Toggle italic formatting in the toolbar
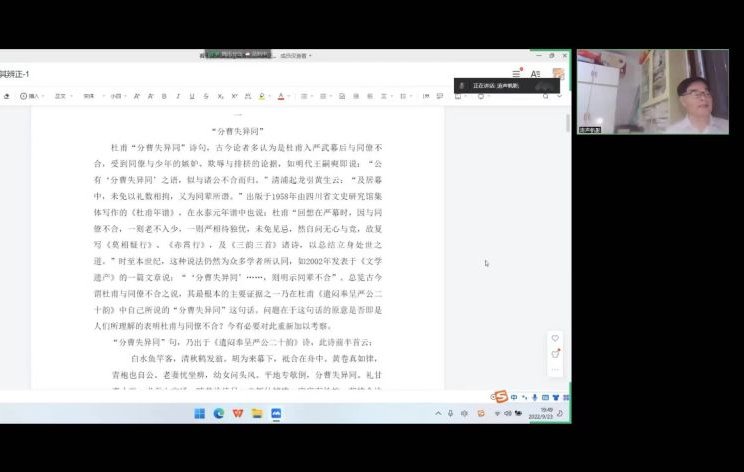This screenshot has height=472, width=744. pos(178,96)
